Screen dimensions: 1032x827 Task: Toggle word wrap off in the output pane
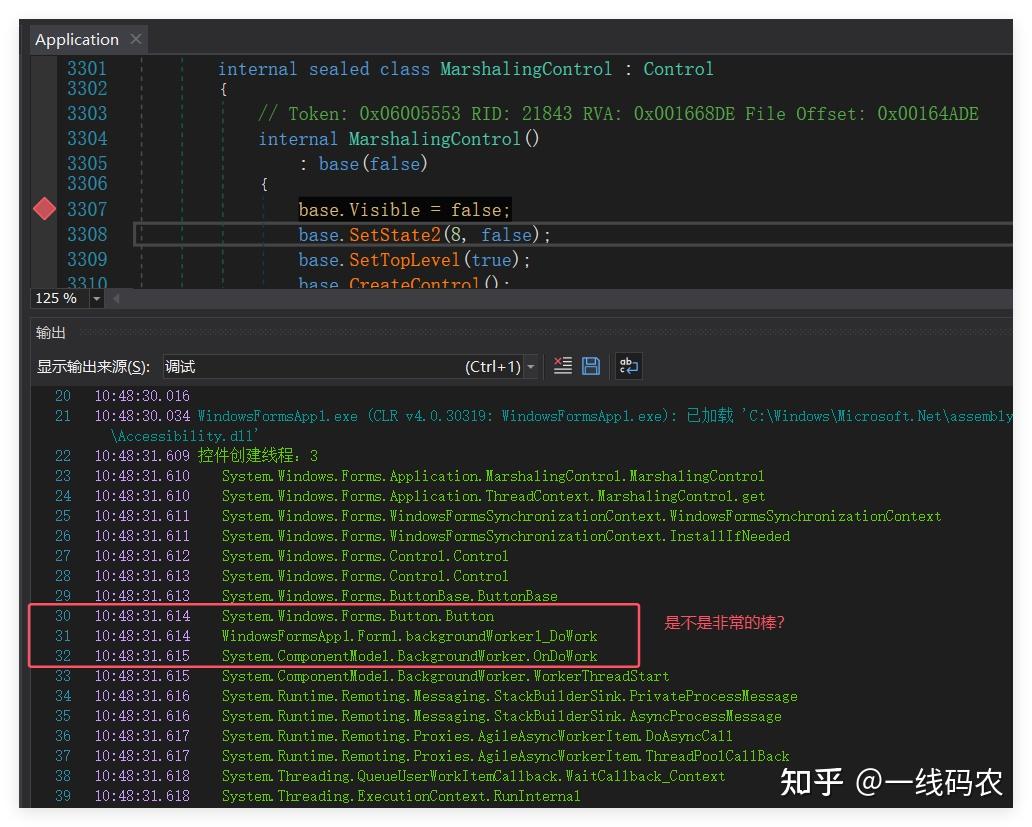[628, 366]
